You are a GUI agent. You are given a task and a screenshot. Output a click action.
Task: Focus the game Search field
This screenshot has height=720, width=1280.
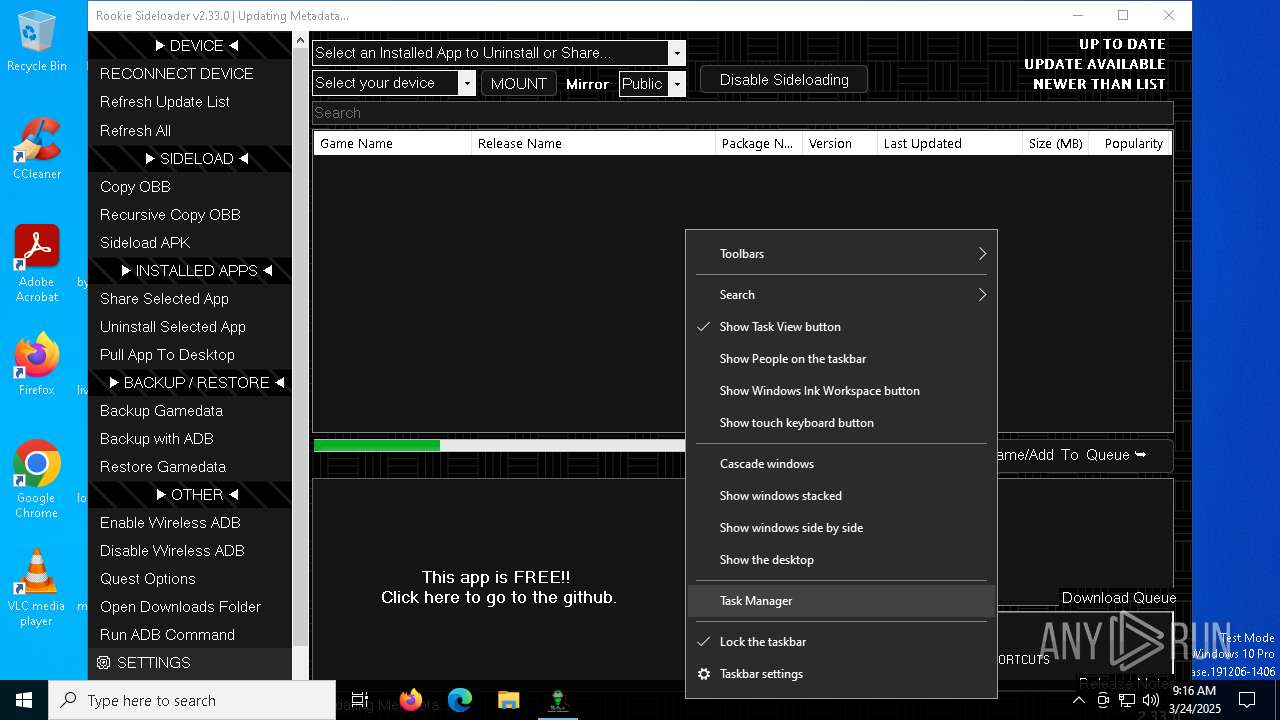pos(742,113)
